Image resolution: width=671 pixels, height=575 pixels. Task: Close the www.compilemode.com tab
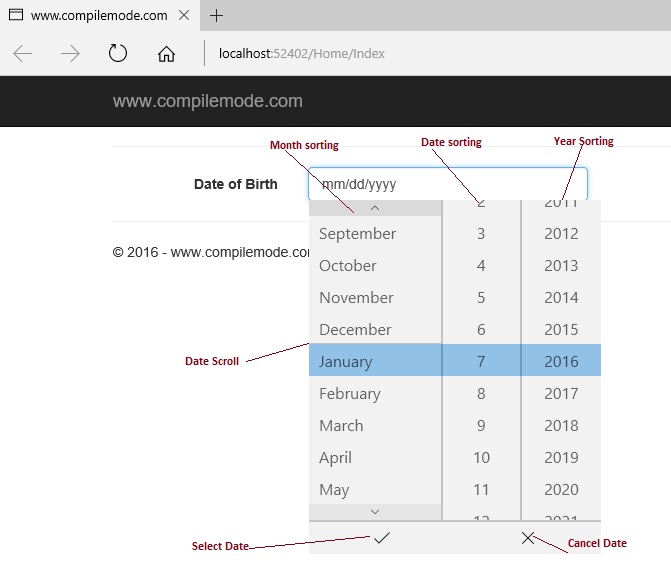click(x=185, y=15)
